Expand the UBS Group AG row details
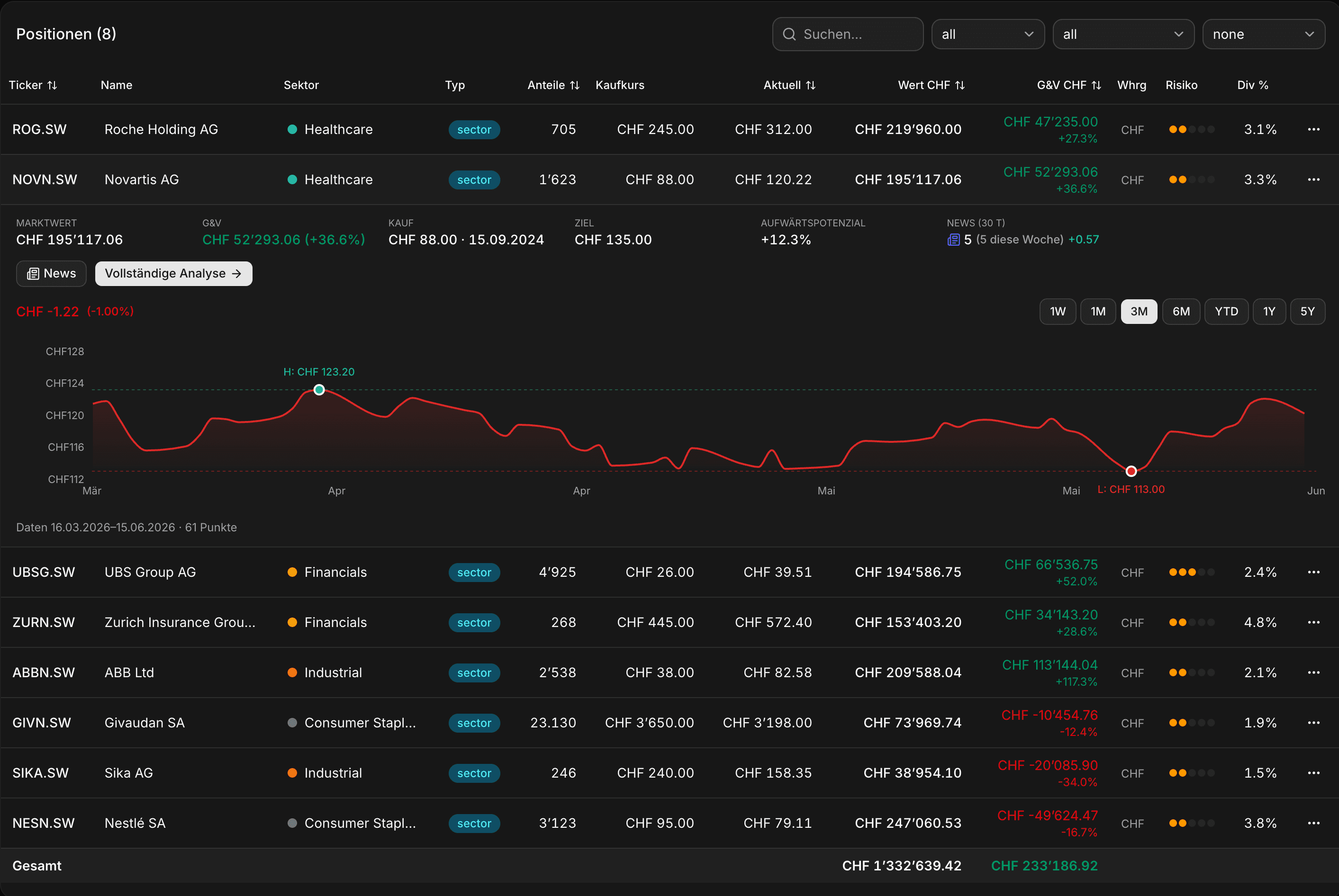Screen dimensions: 1339x896 click(x=669, y=572)
